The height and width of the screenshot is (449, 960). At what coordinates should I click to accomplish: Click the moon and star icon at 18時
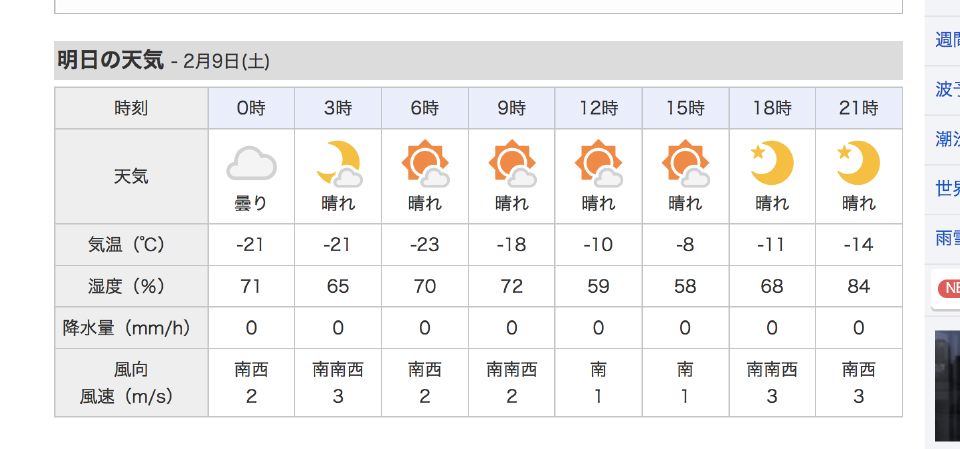point(771,162)
